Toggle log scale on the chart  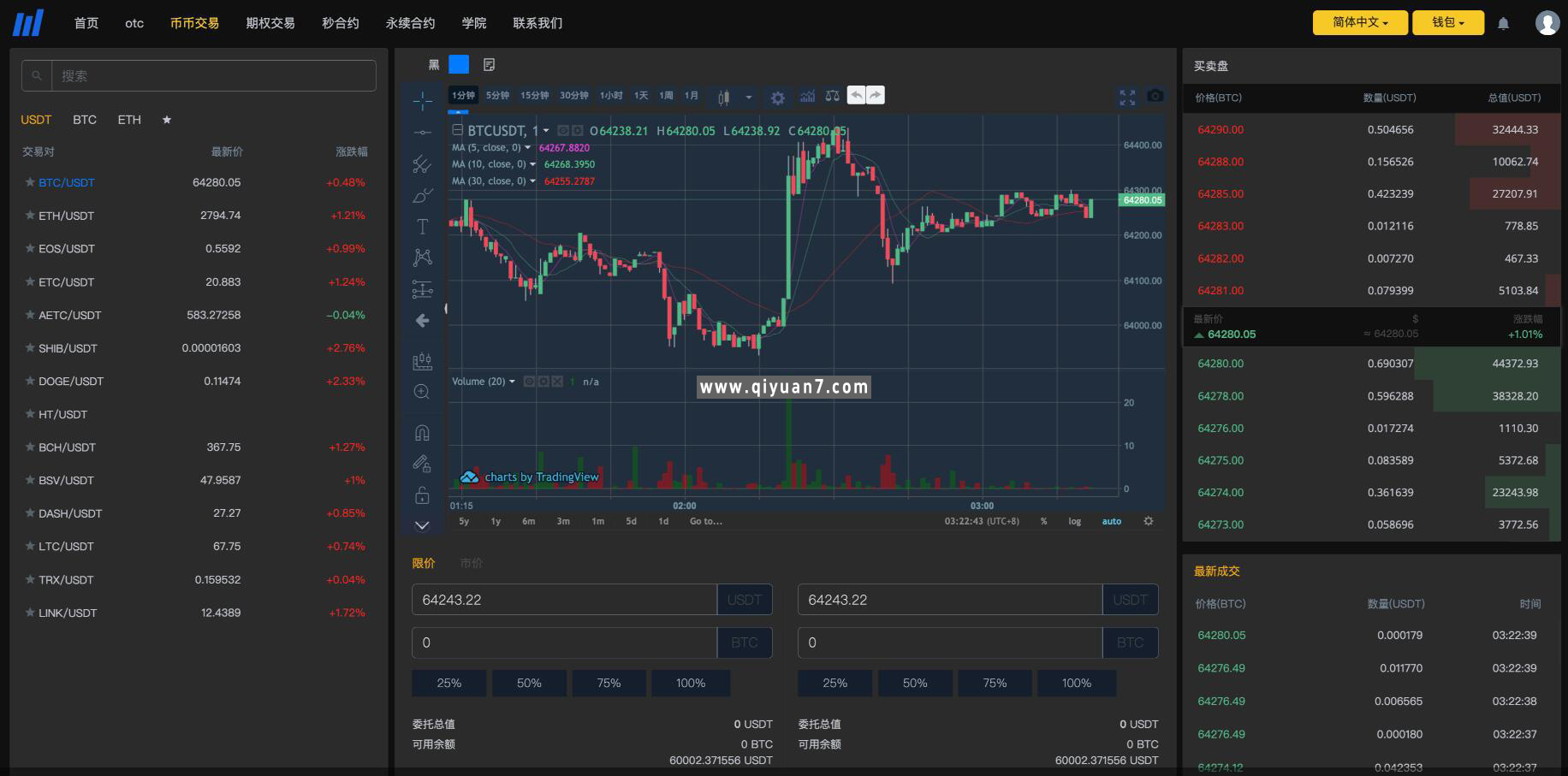click(1074, 521)
